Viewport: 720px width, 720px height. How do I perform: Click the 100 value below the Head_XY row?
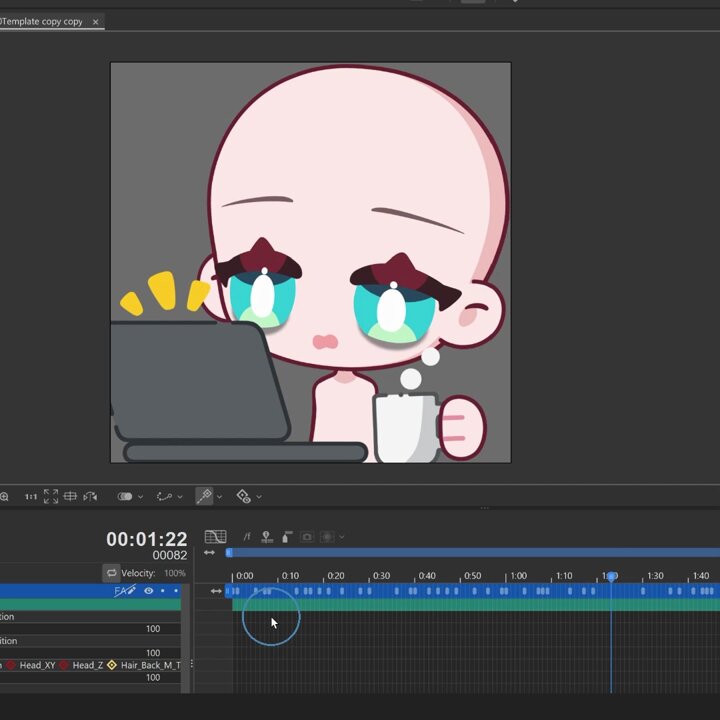coord(153,678)
